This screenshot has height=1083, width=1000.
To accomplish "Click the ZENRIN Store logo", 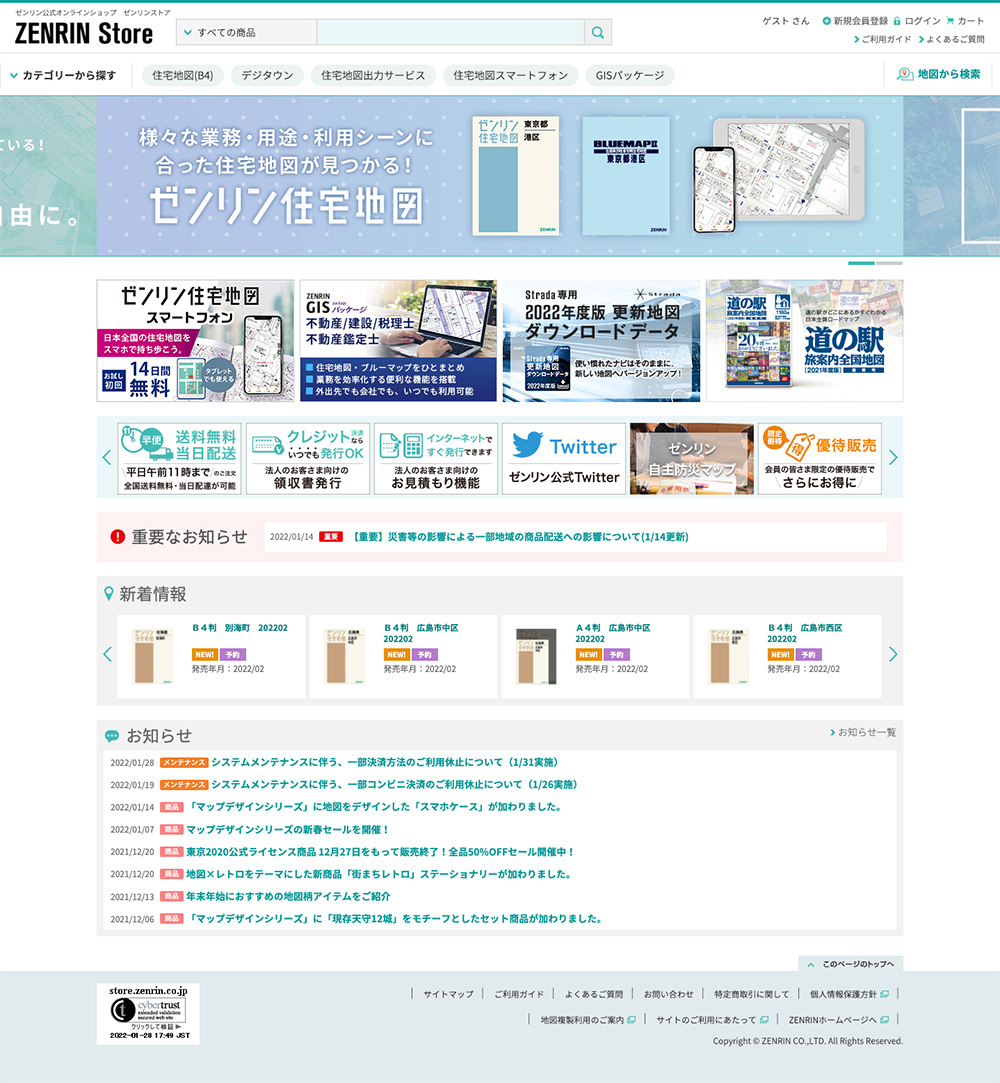I will (x=84, y=33).
